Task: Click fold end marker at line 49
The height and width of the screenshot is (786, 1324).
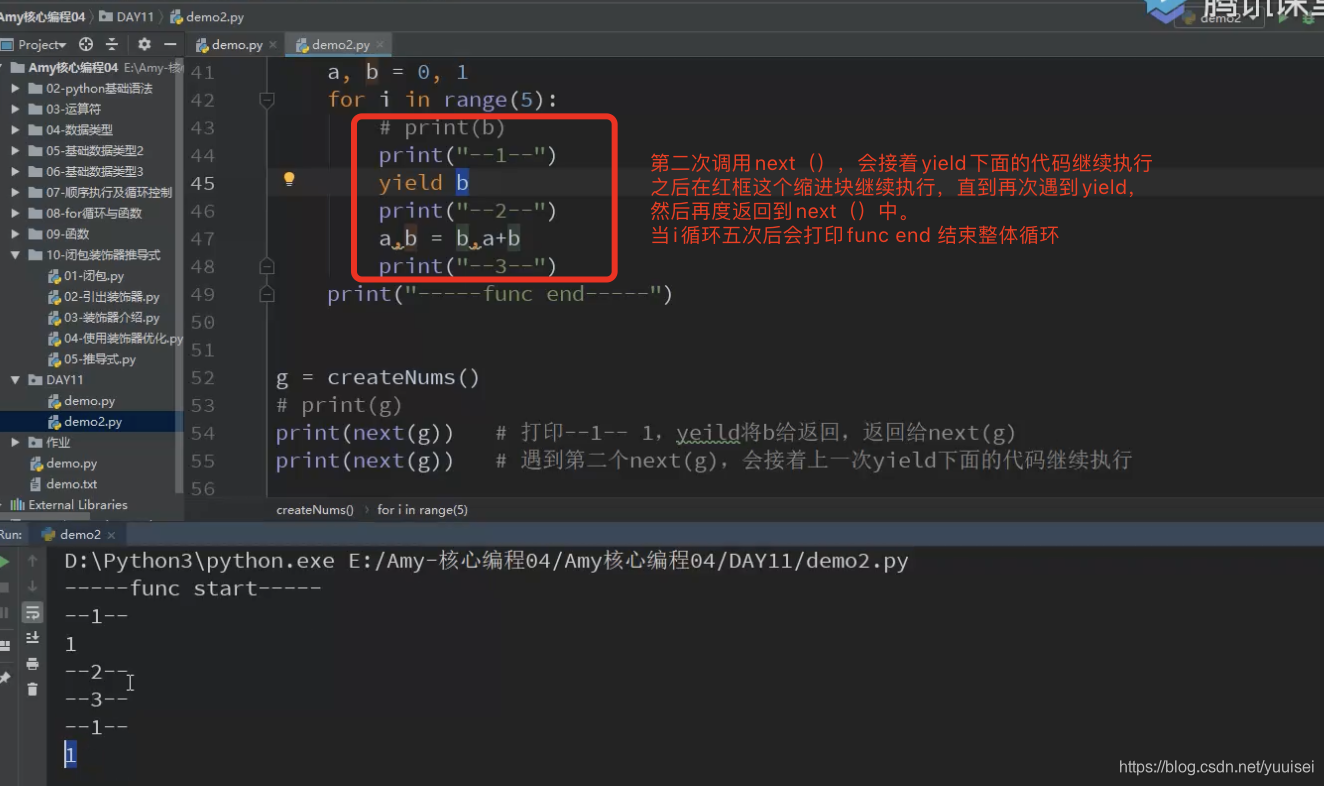Action: 267,295
